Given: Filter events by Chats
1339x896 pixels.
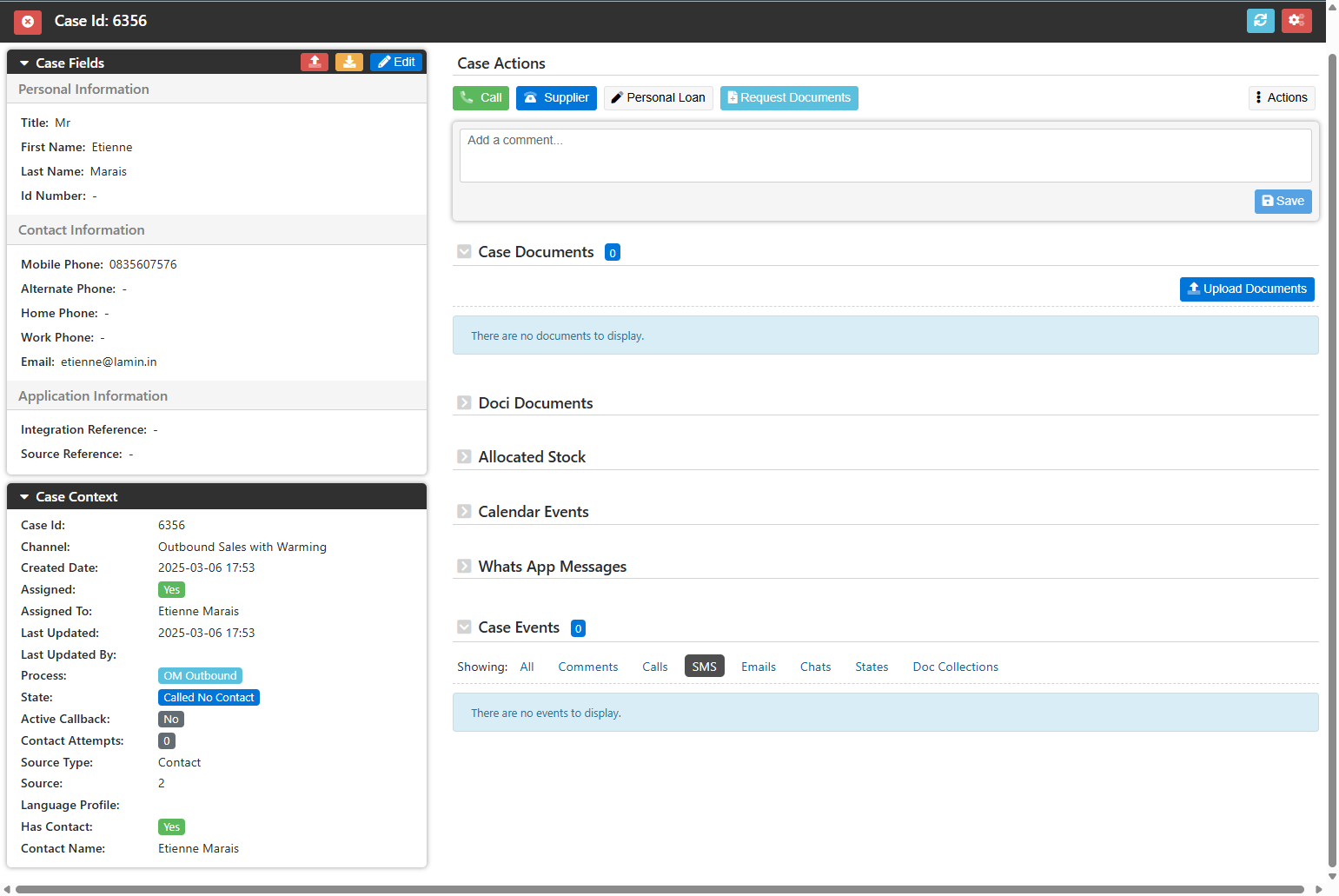Looking at the screenshot, I should 816,667.
